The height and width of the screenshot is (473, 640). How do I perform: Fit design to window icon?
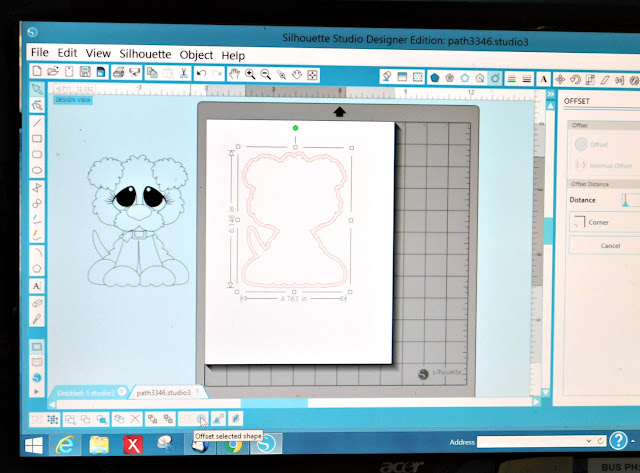312,75
